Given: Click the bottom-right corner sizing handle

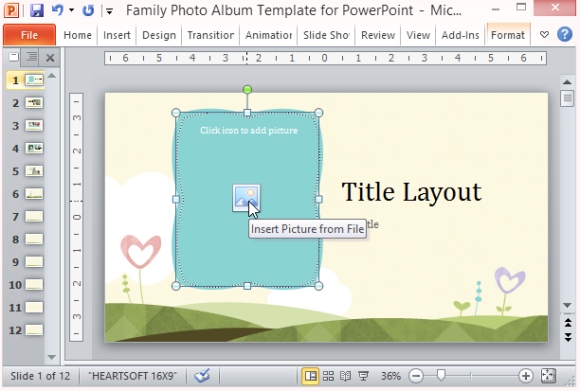Looking at the screenshot, I should [x=318, y=286].
